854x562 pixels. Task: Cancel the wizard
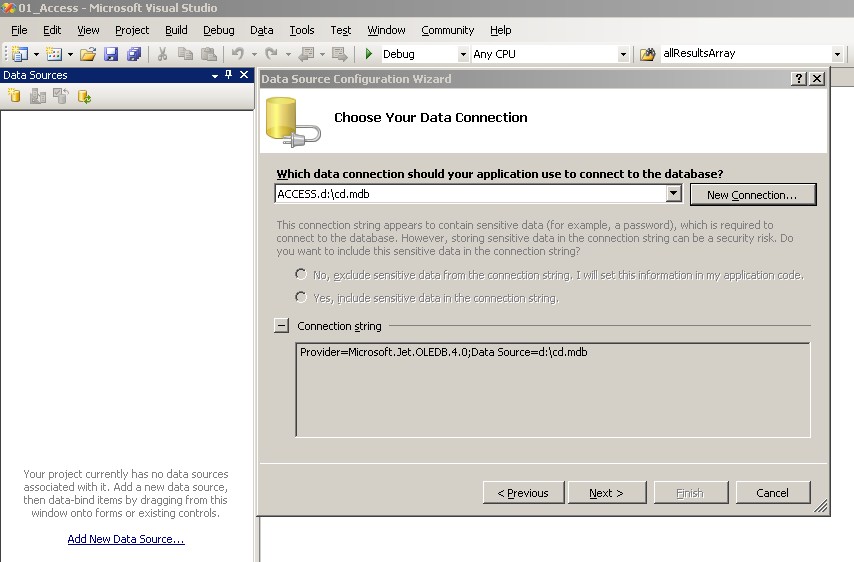pos(773,492)
